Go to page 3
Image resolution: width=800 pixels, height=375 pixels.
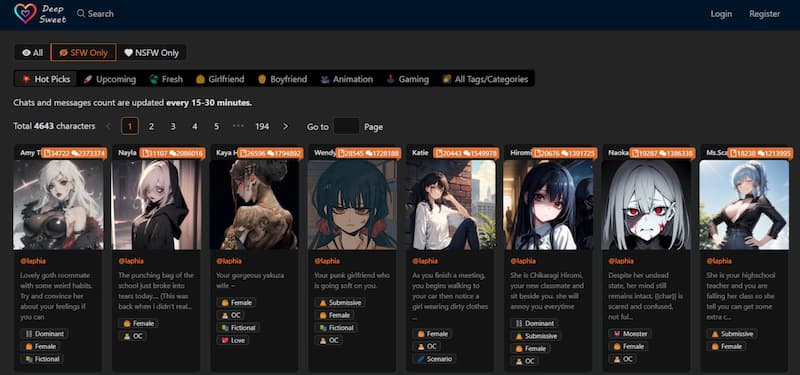click(x=173, y=127)
